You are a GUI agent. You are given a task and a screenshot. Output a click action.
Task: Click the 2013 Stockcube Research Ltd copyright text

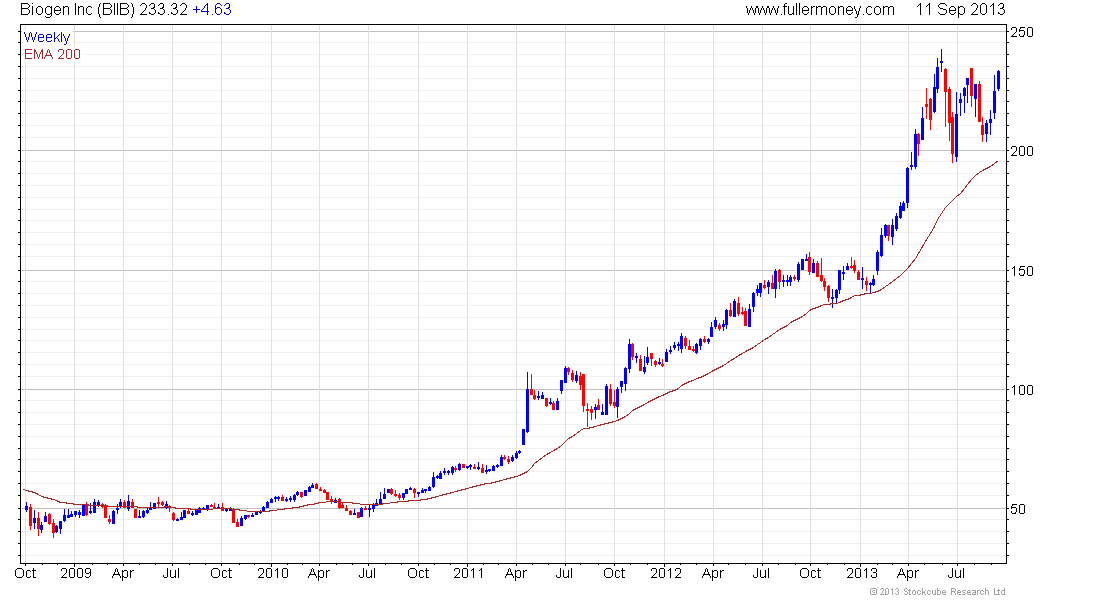pos(937,592)
